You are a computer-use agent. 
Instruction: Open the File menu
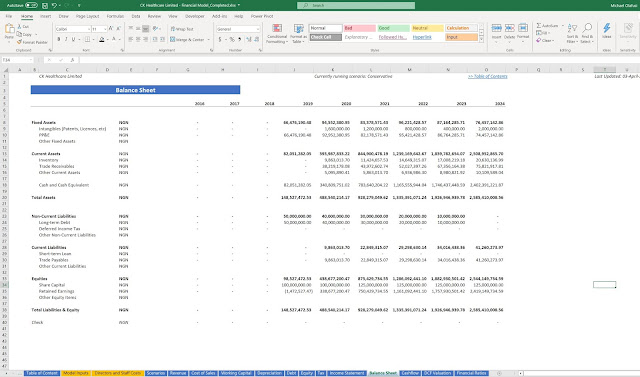coord(9,16)
